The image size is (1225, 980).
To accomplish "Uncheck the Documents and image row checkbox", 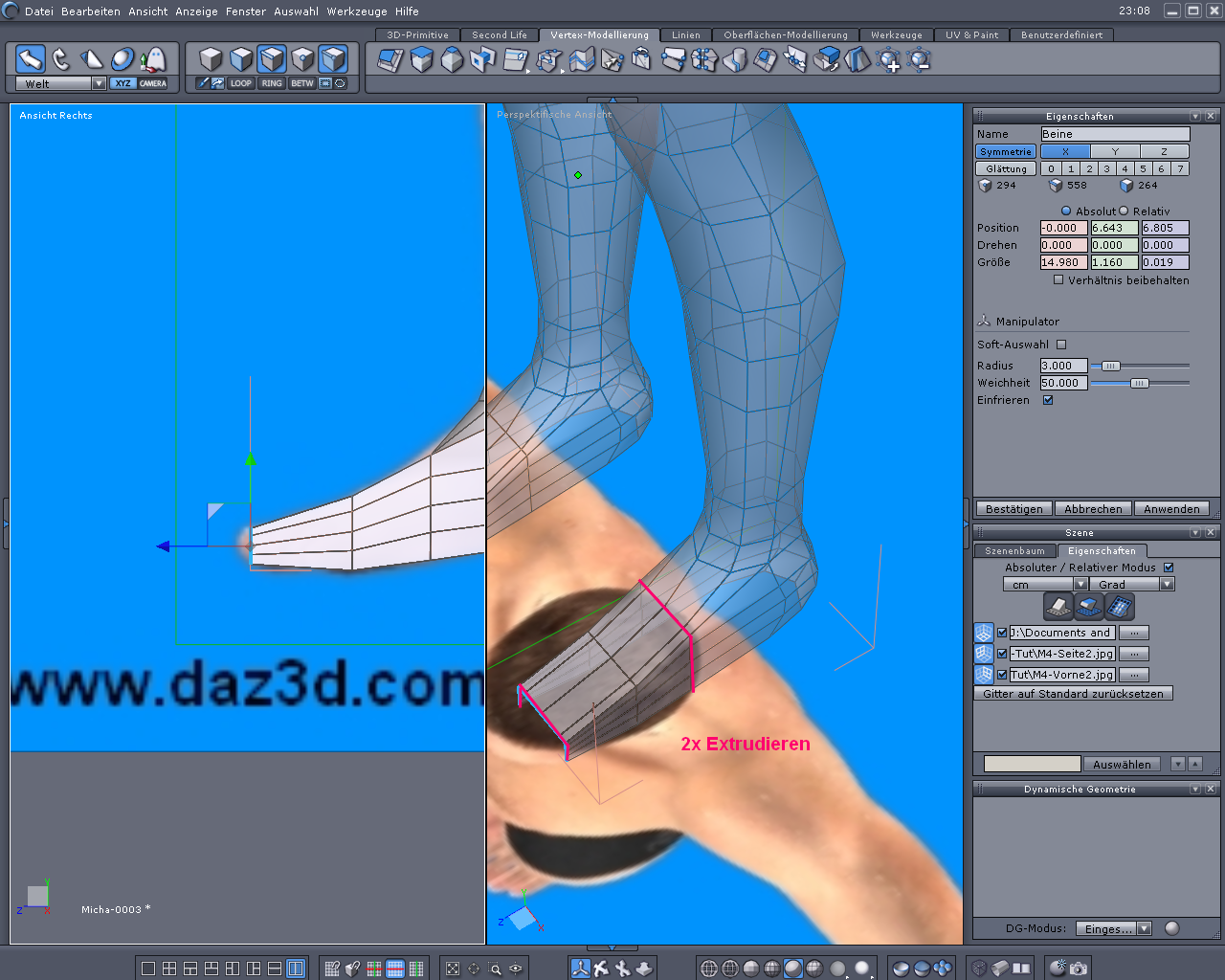I will 1002,633.
